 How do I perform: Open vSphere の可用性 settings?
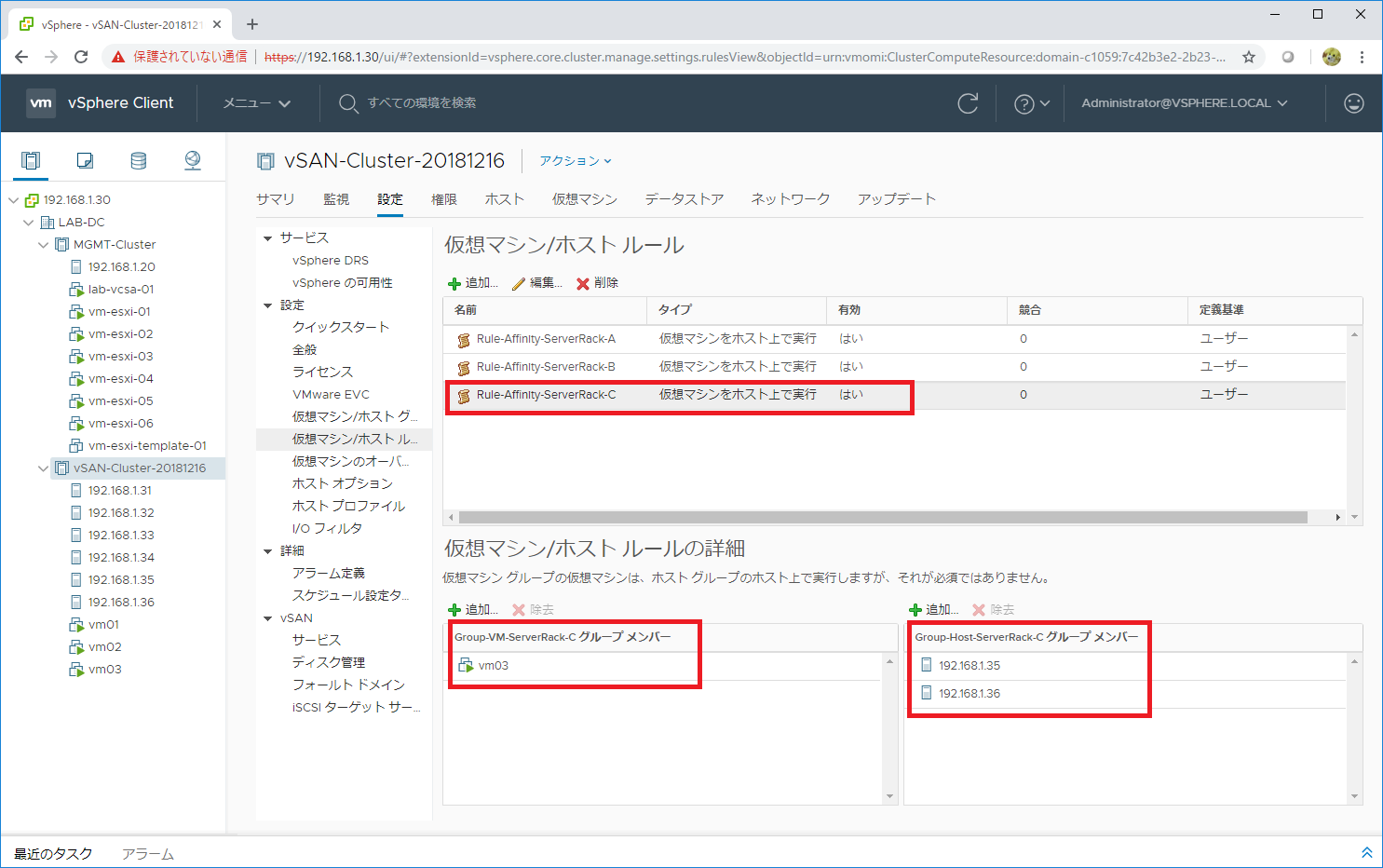343,283
